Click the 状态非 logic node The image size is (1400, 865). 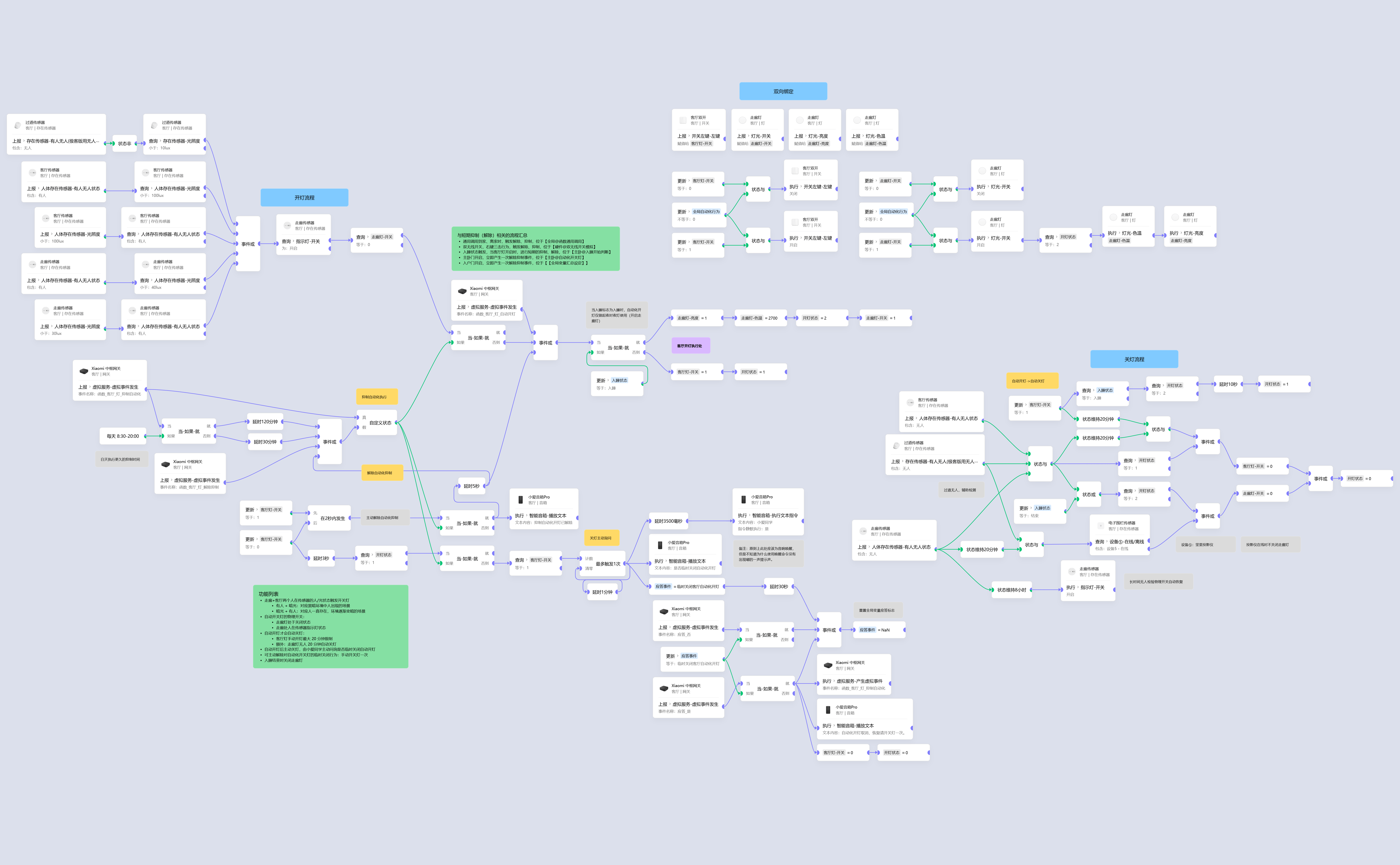(x=124, y=144)
